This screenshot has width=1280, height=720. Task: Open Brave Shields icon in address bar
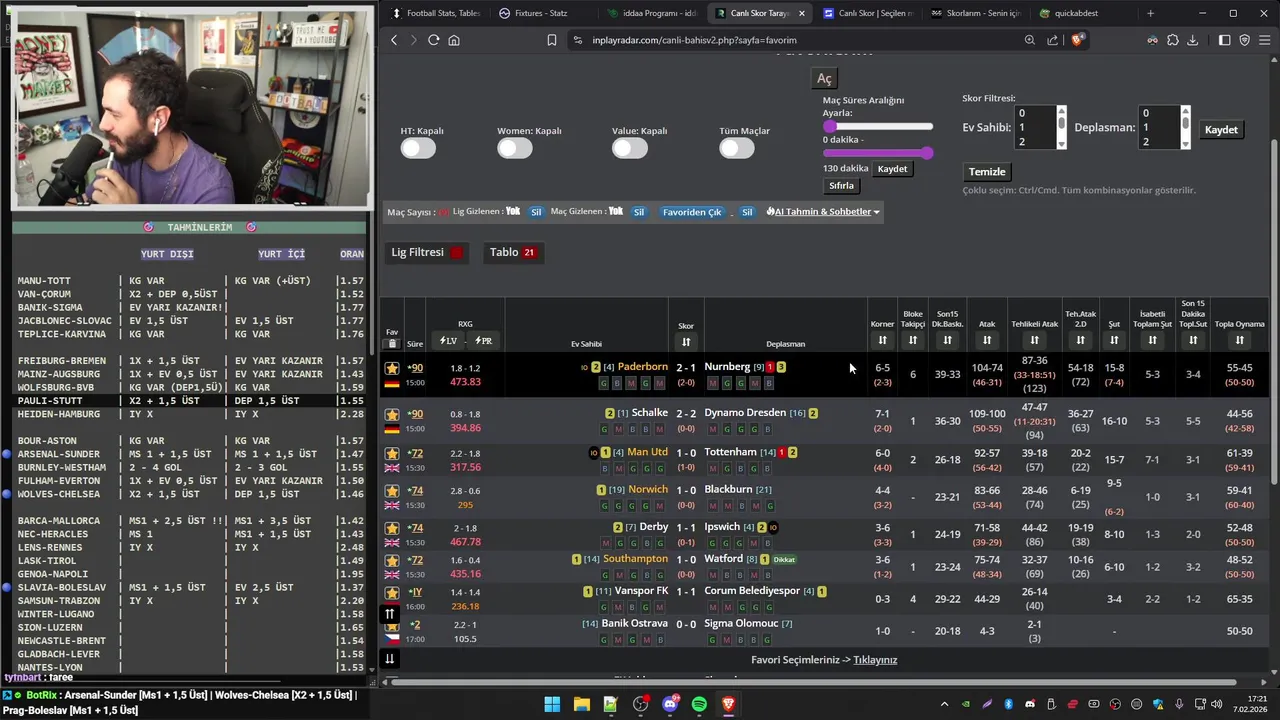1077,40
